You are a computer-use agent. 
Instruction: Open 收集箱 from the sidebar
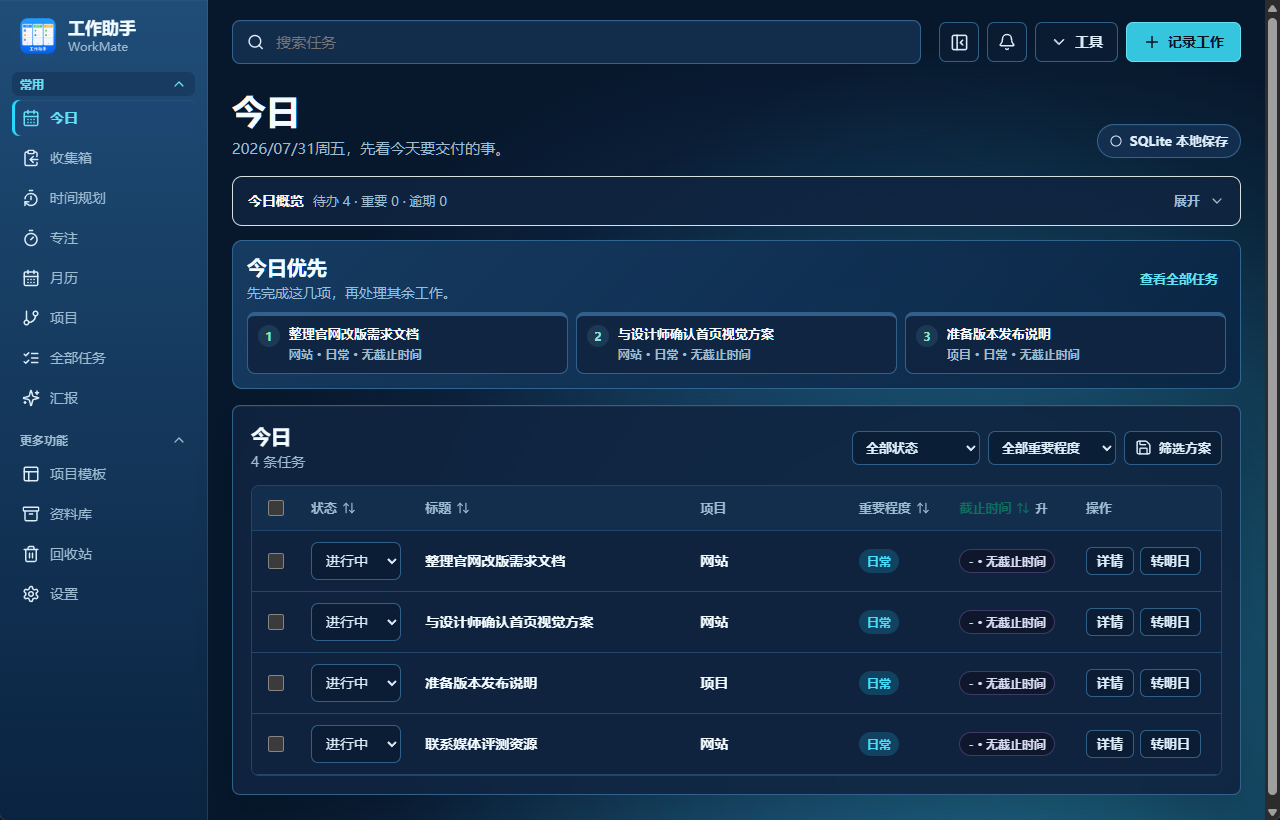pyautogui.click(x=103, y=158)
